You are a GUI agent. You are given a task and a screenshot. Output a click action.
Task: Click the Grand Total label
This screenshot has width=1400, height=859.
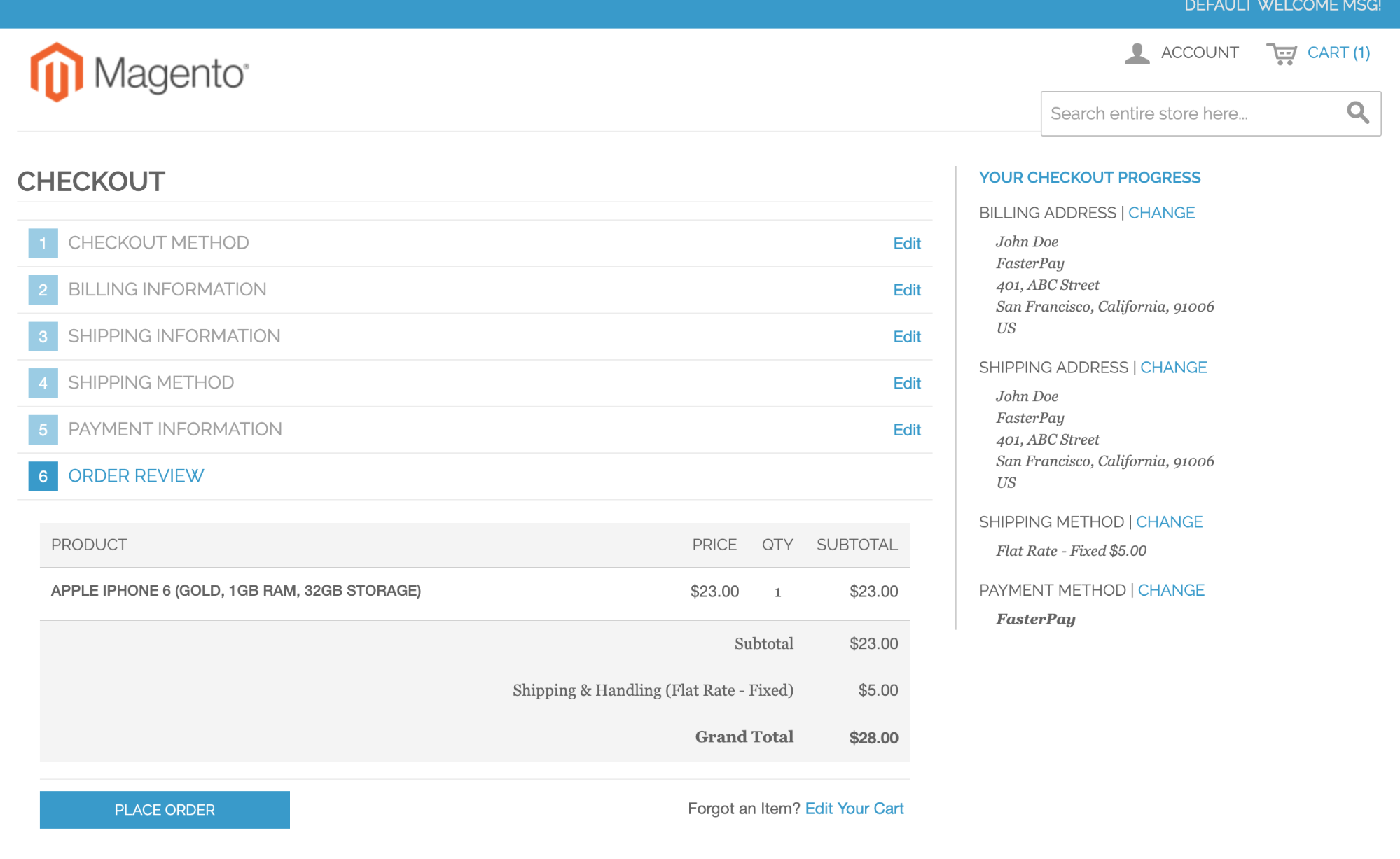coord(744,737)
